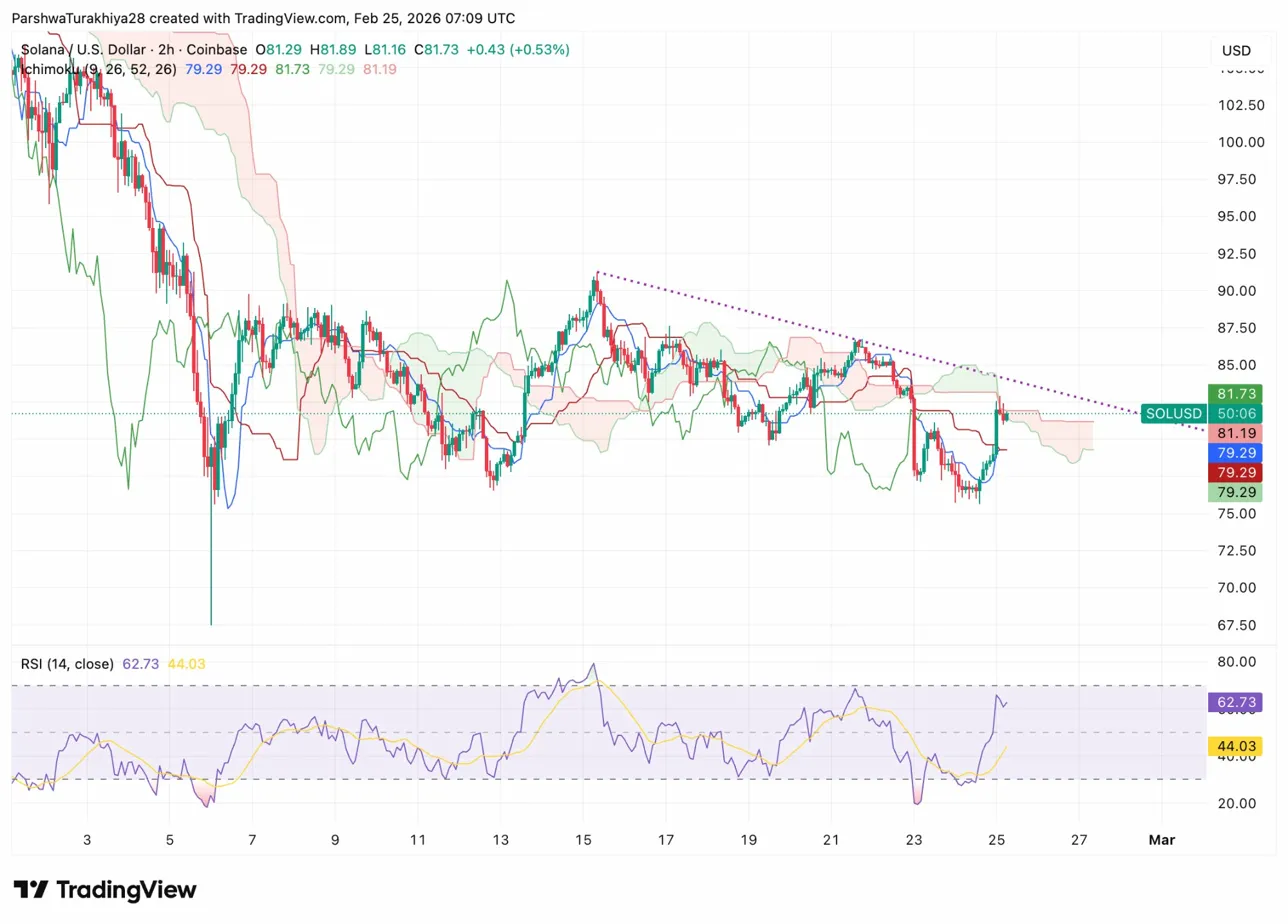Screen dimensions: 1288x924
Task: Click the purple 62.73 RSI value tag
Action: (1236, 703)
